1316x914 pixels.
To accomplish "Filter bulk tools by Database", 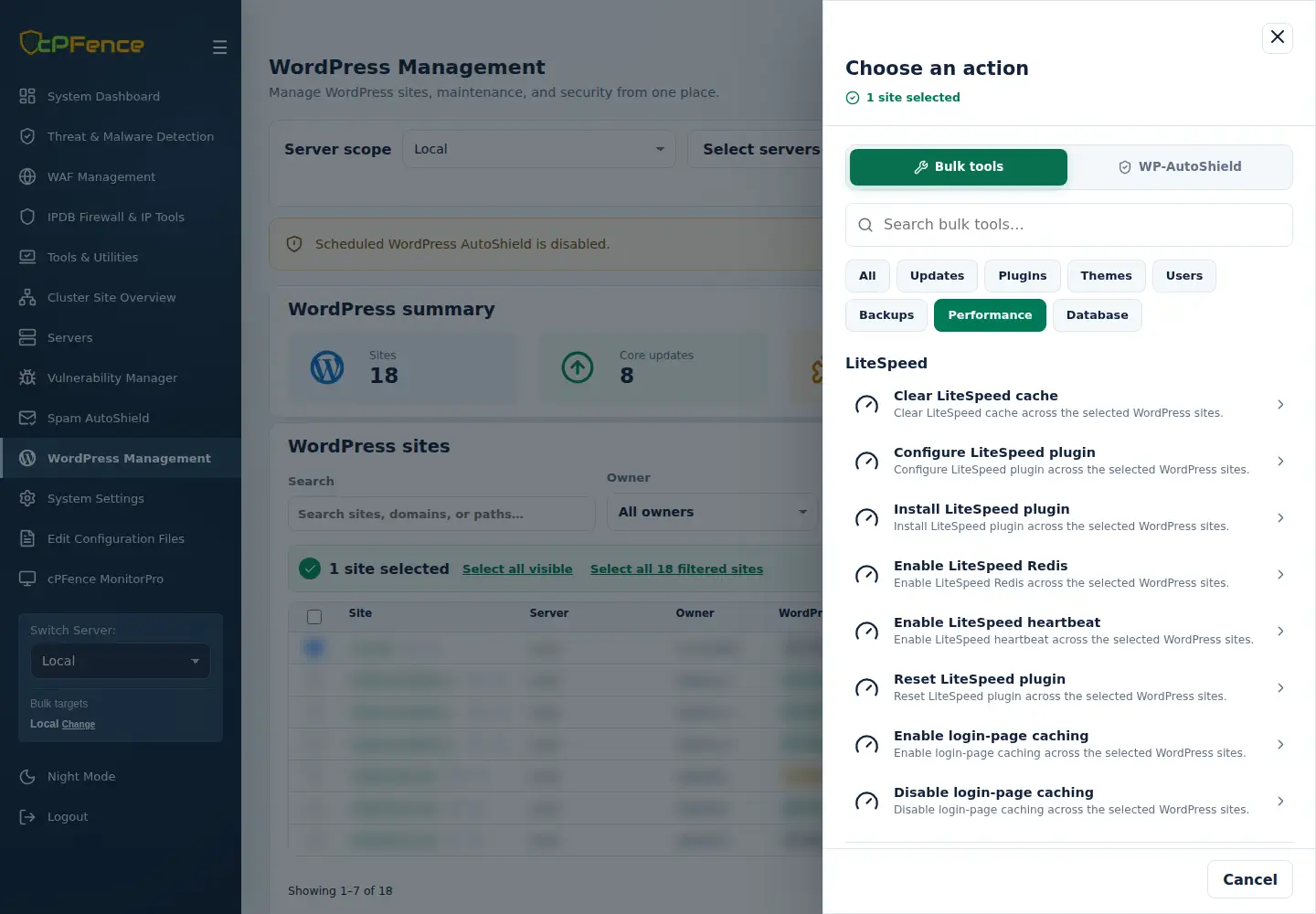I will coord(1097,315).
